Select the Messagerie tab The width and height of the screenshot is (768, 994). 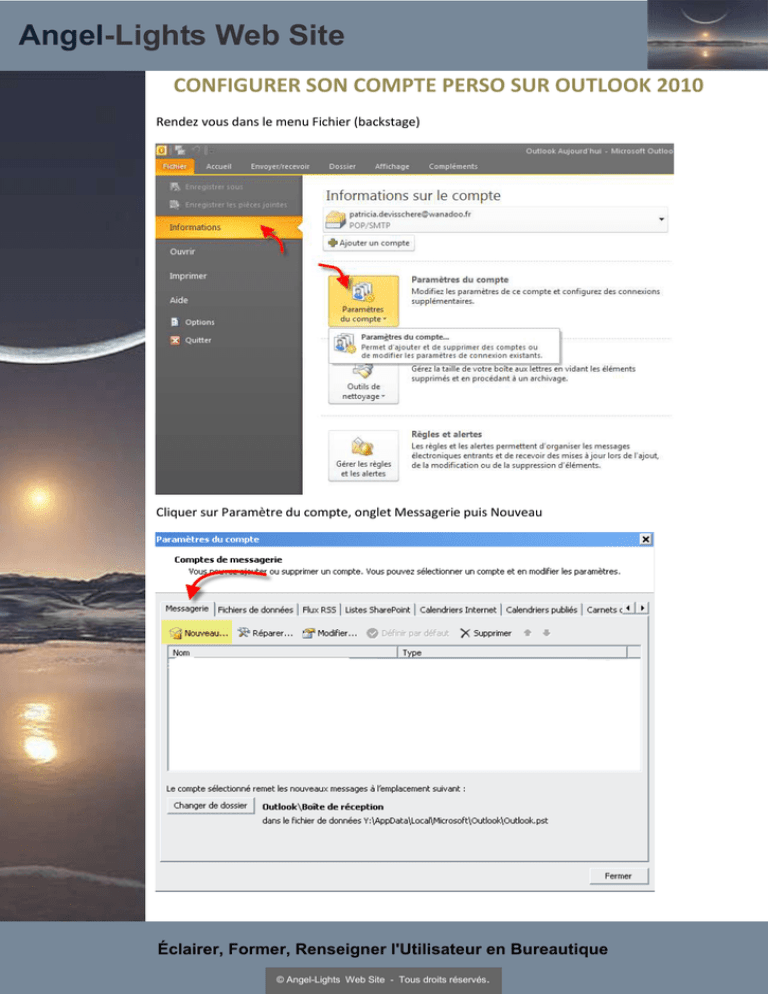(187, 609)
